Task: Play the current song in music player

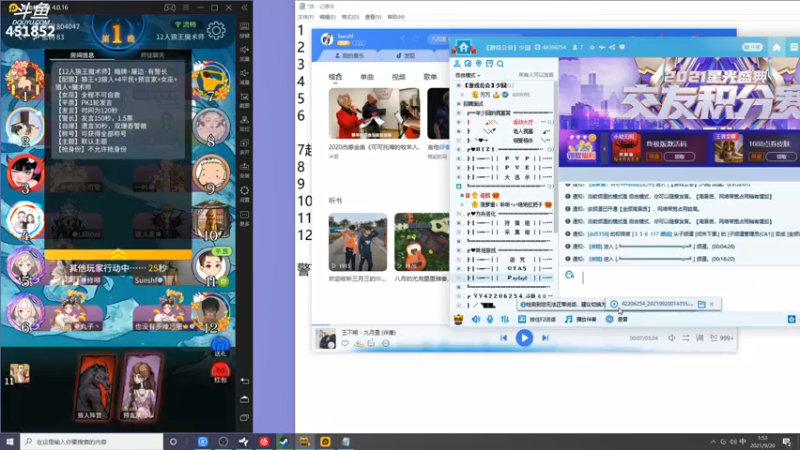Action: tap(524, 338)
